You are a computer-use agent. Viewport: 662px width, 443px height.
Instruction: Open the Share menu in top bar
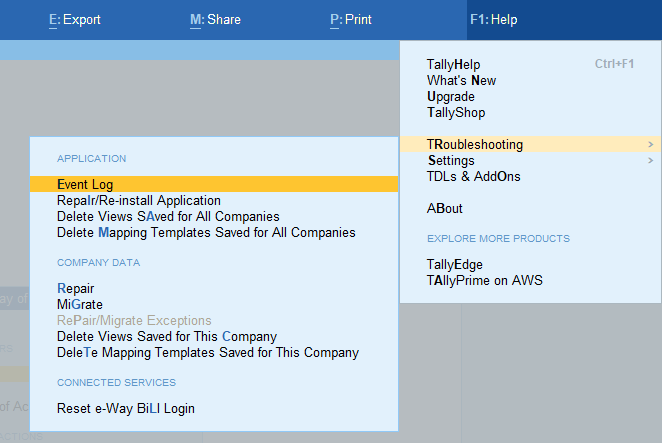click(215, 19)
